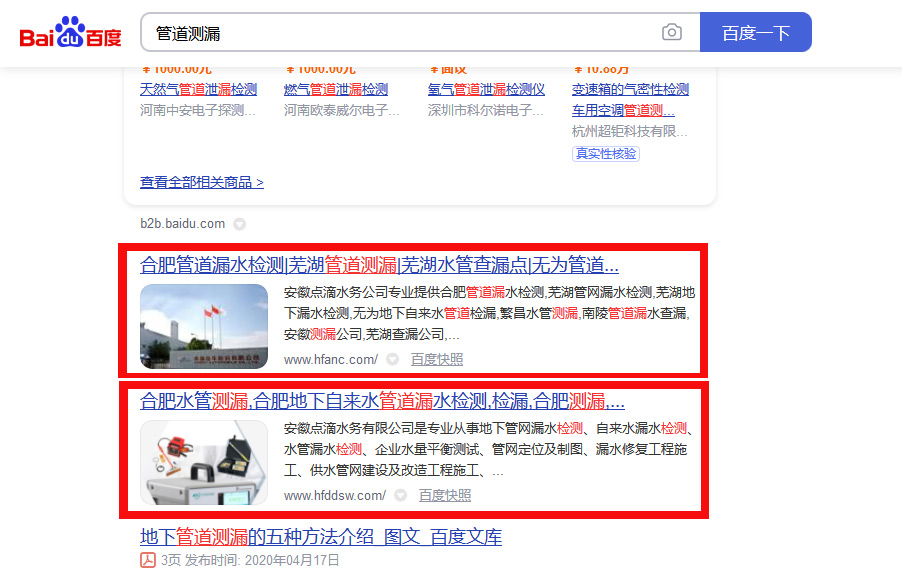Open 百度快照 for www.hfanc.com result
This screenshot has height=571, width=902.
(437, 360)
